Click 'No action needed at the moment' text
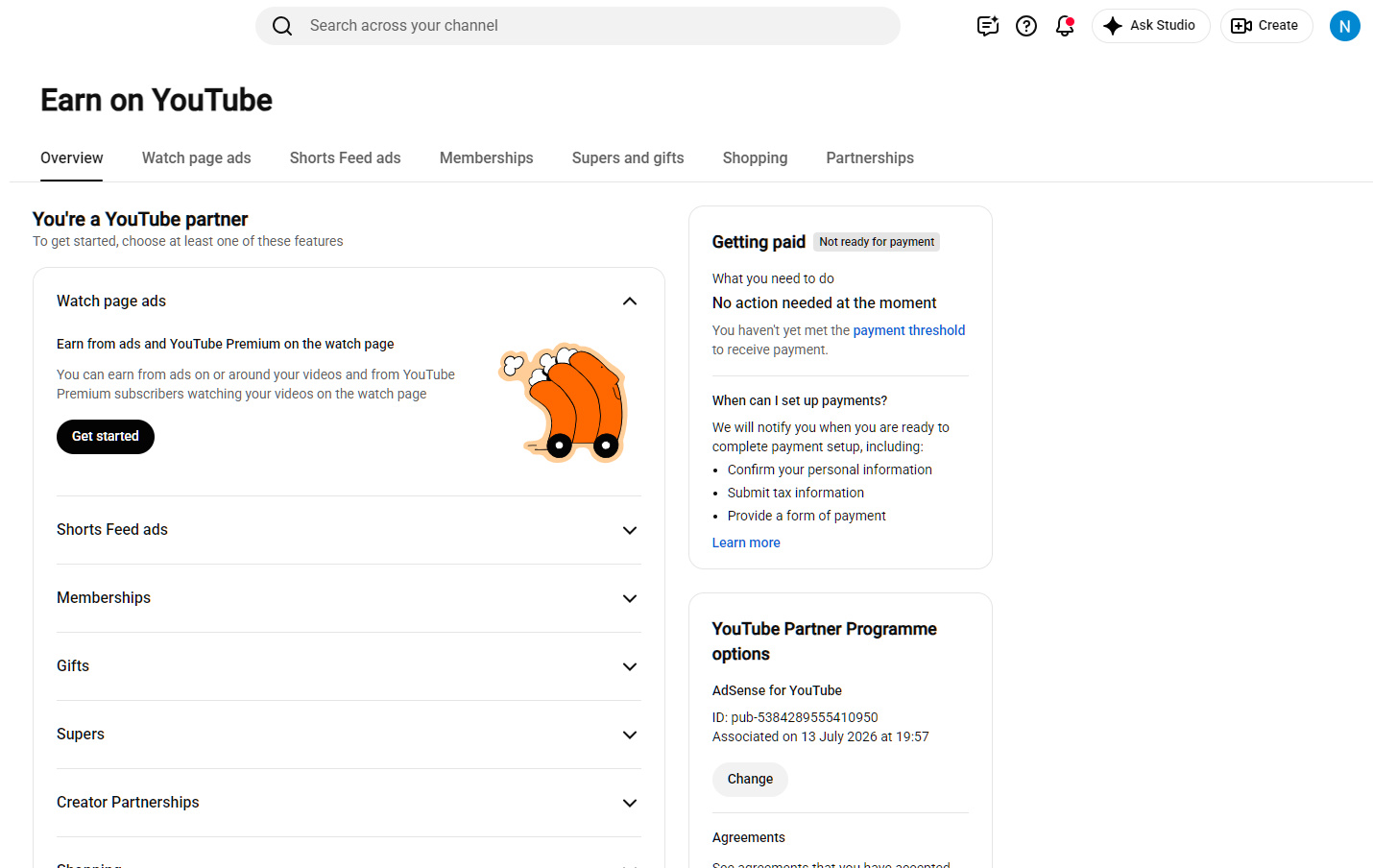The width and height of the screenshot is (1373, 868). point(824,302)
